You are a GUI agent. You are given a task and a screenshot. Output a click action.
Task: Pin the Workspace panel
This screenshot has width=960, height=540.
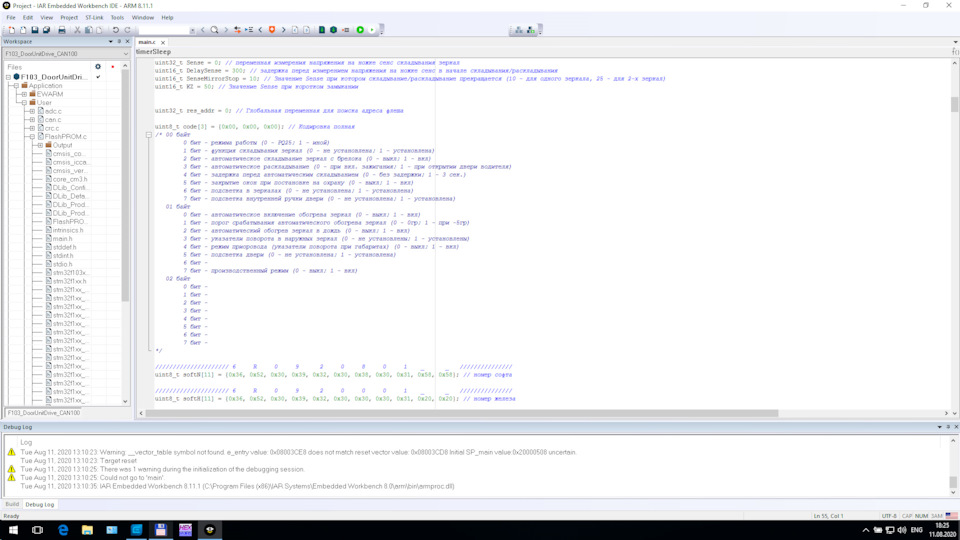[x=119, y=42]
